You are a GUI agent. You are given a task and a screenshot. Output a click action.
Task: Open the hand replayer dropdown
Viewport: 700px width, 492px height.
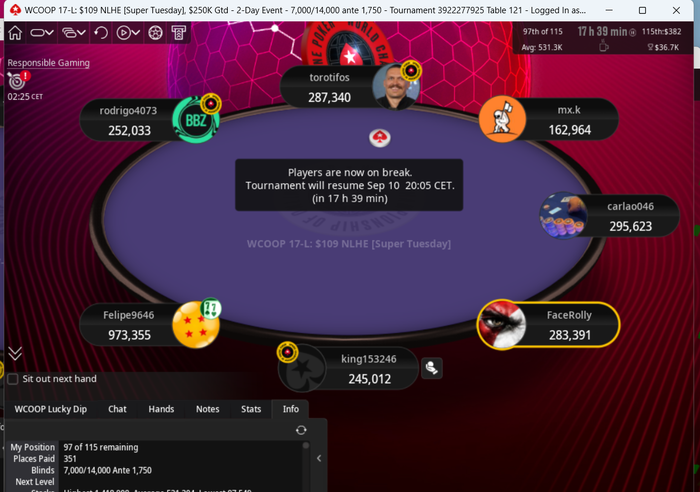click(128, 33)
